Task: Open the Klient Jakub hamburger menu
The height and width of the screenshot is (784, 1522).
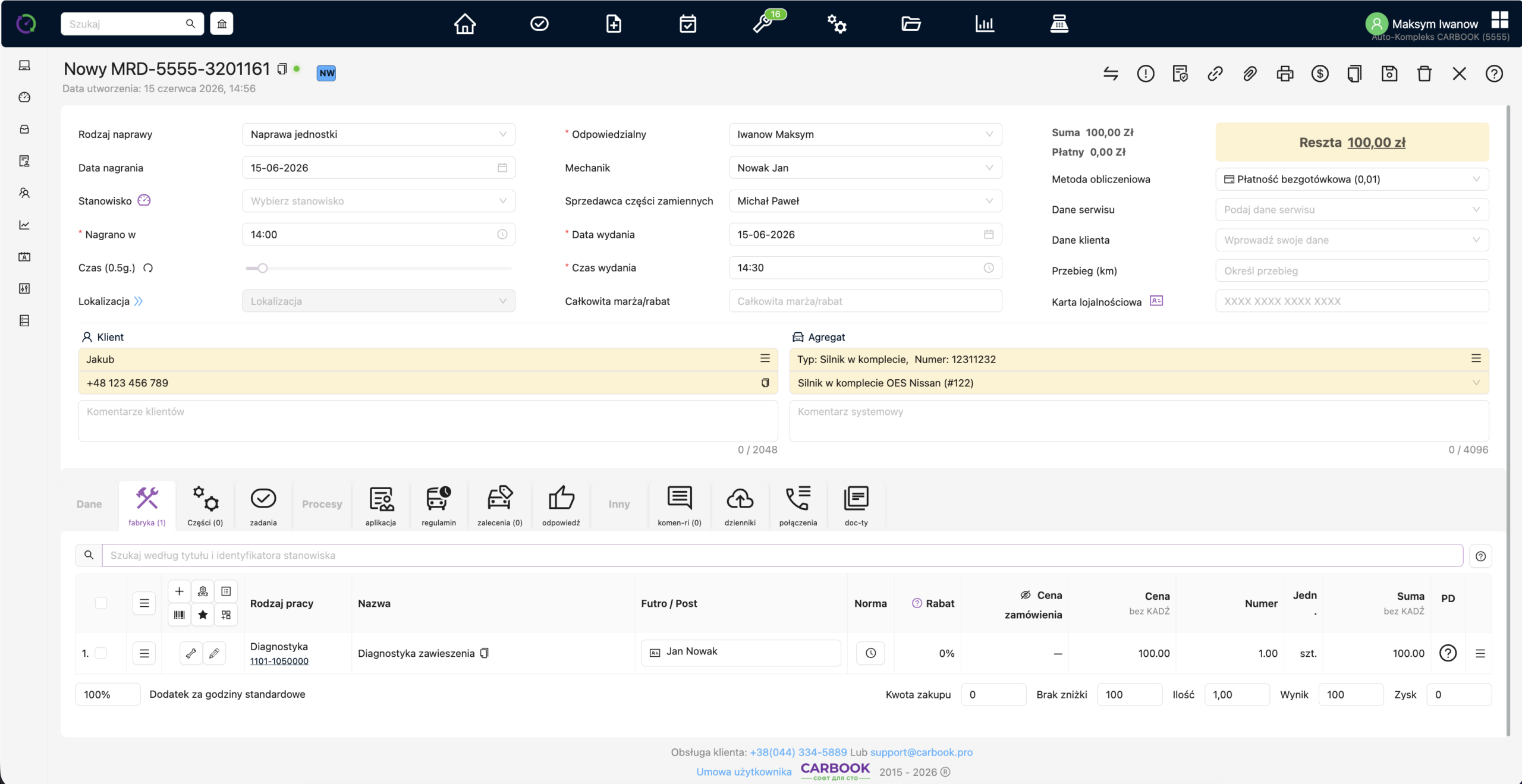Action: pos(765,358)
